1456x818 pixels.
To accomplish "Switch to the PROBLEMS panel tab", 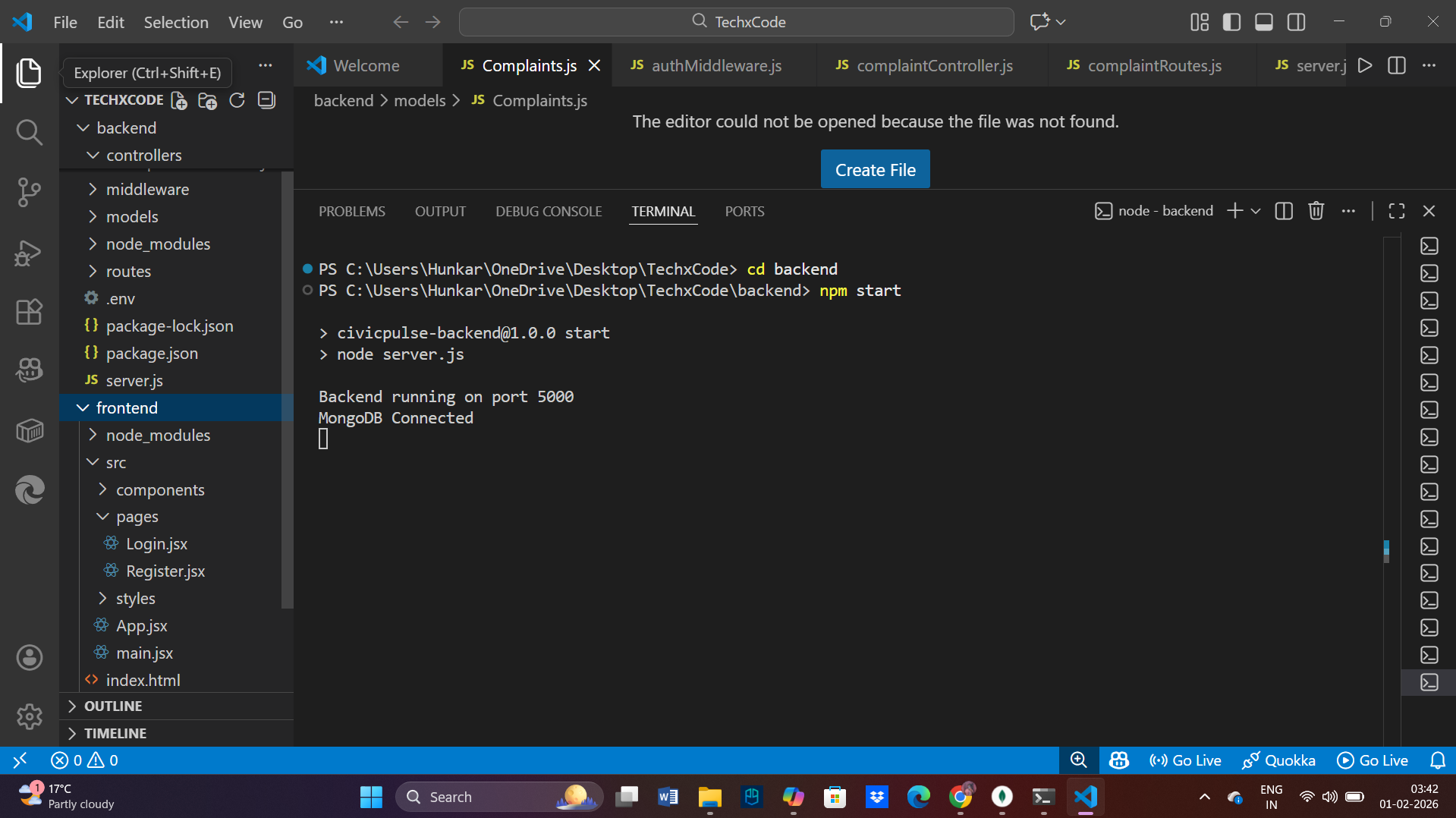I will pos(351,212).
